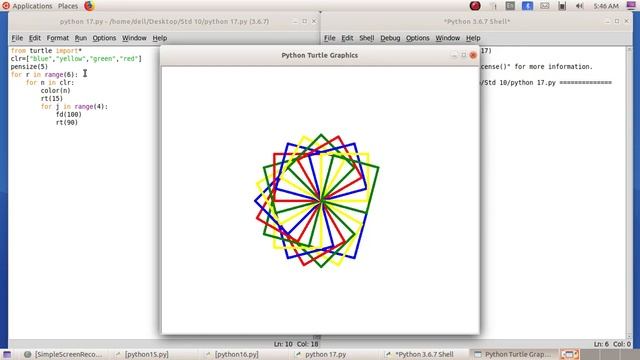Open the editor window's Help menu
The height and width of the screenshot is (360, 640).
pos(160,38)
